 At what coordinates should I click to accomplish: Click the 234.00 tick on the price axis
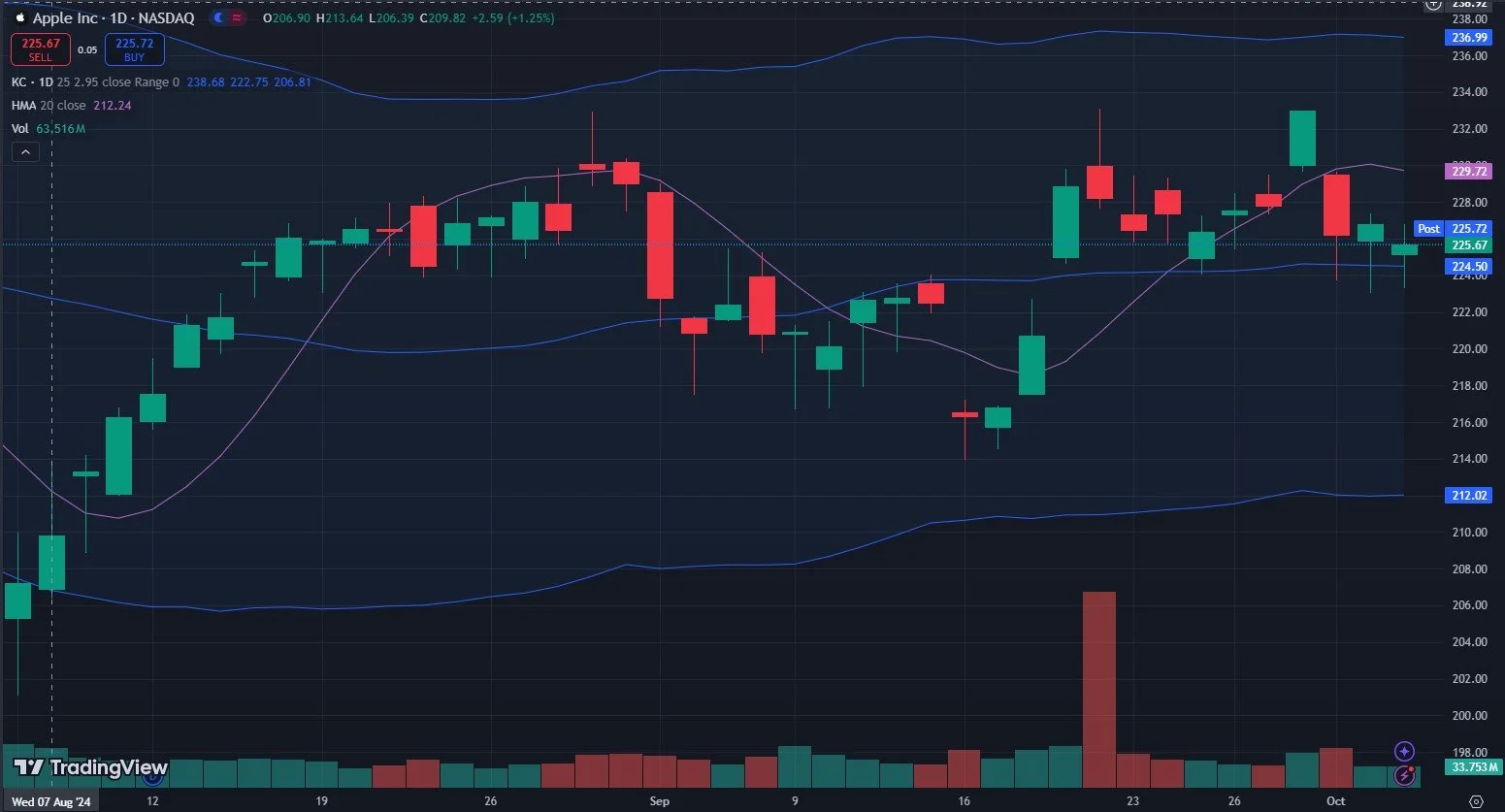click(x=1468, y=92)
